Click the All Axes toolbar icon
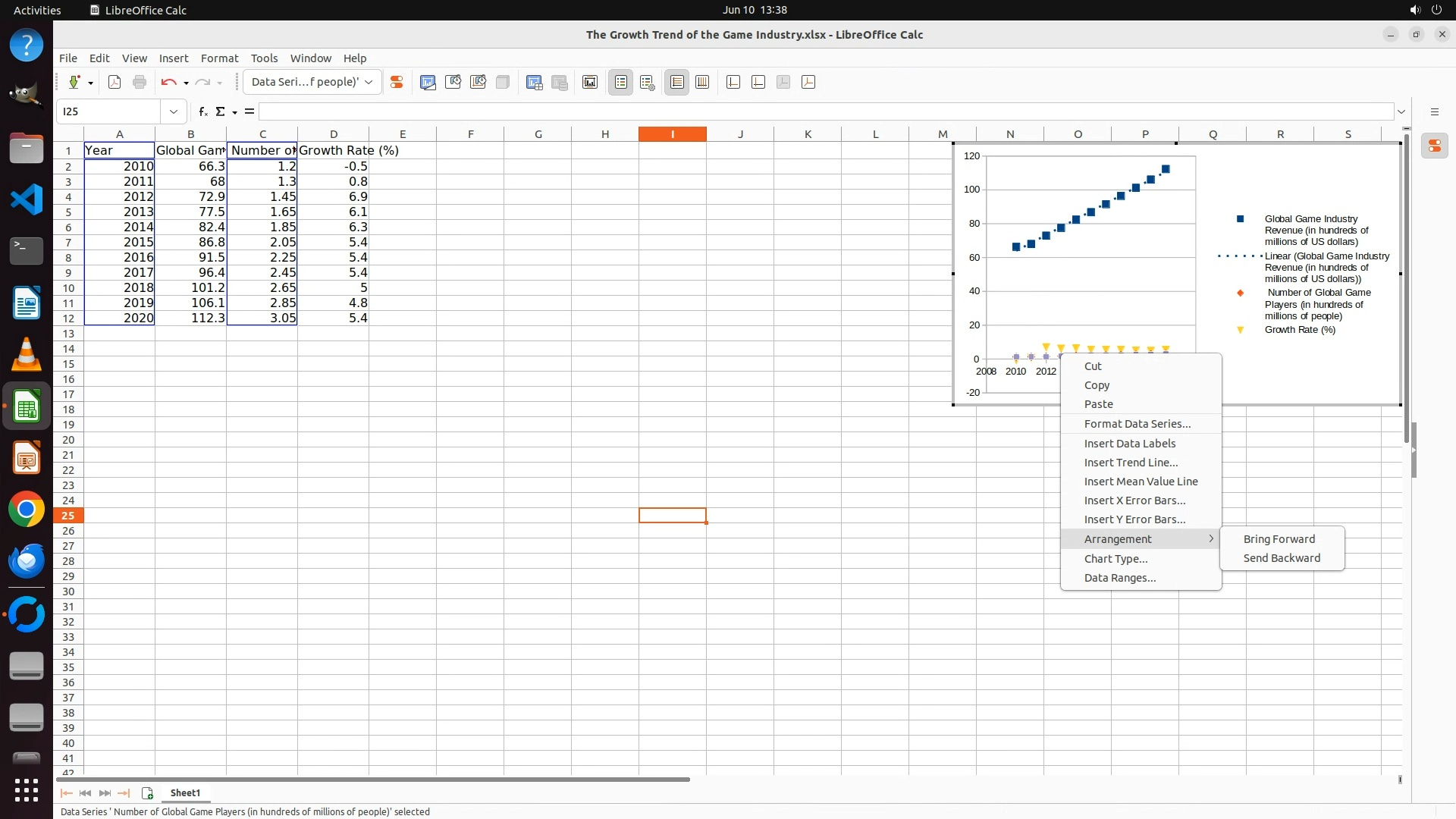 (x=808, y=82)
